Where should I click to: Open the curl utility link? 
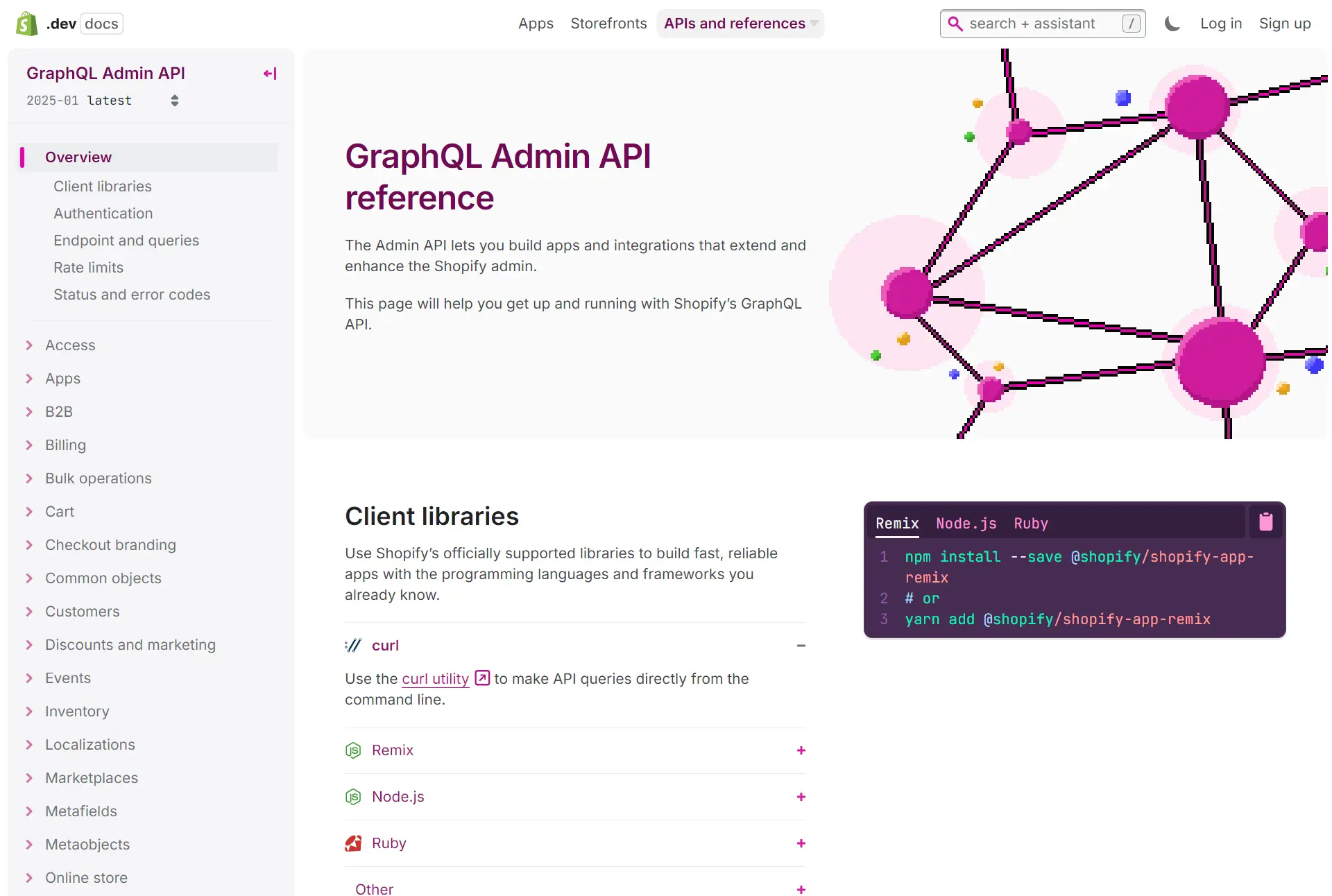(x=435, y=679)
